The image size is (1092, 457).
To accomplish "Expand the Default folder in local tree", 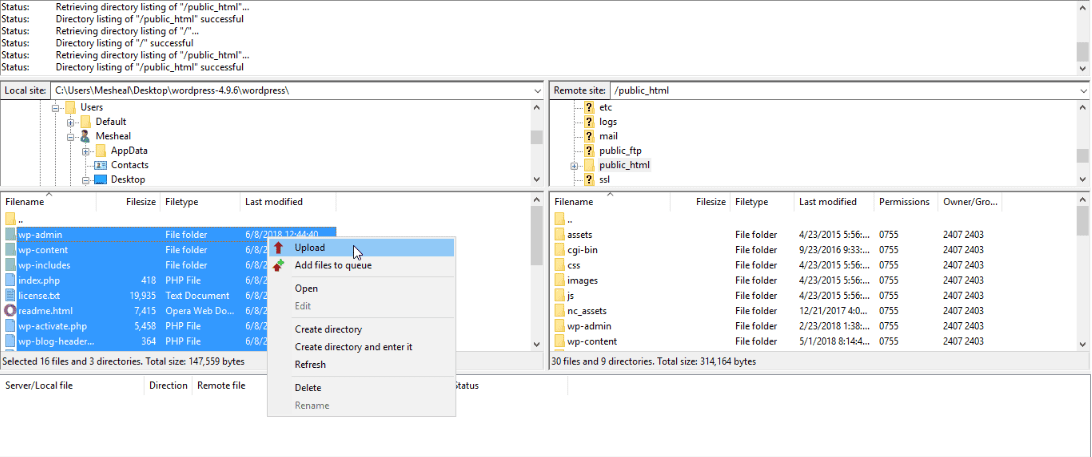I will pos(70,122).
